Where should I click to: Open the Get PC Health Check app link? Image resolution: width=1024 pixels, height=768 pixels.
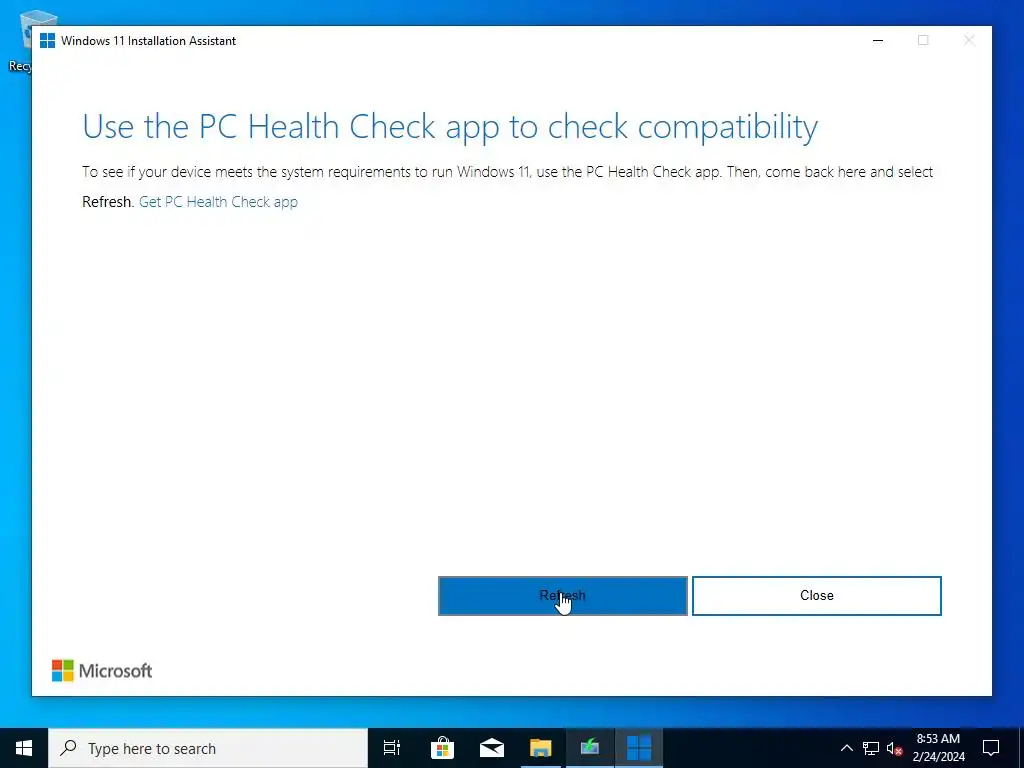(218, 202)
